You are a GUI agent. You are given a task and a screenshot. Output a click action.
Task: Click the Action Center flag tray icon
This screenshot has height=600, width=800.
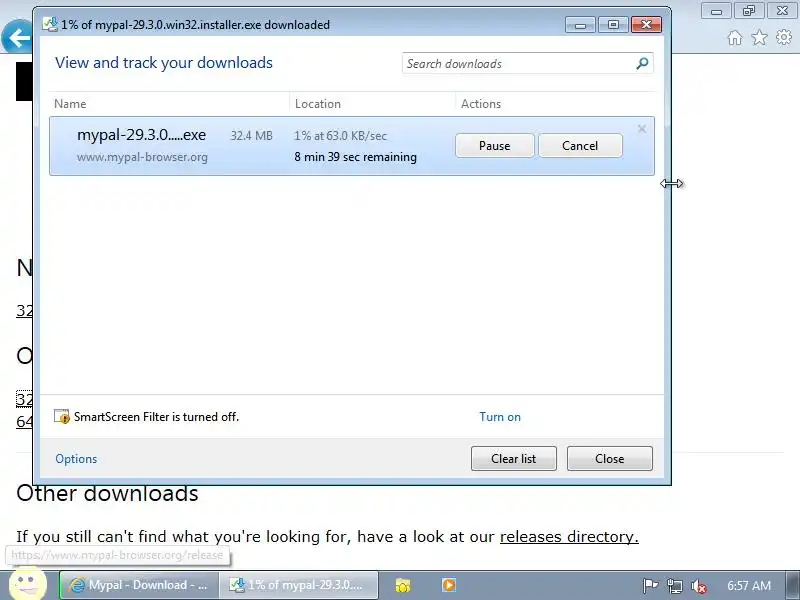pos(650,586)
